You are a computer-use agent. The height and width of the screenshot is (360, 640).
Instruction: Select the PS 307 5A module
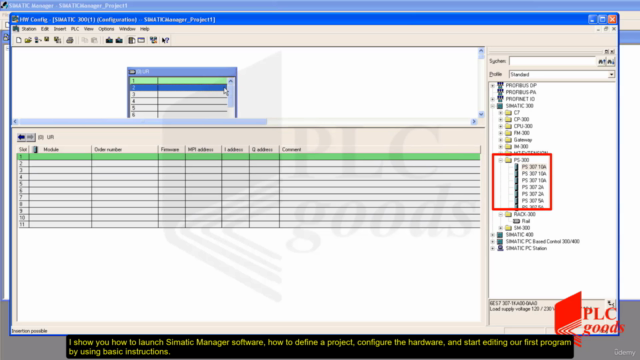click(533, 201)
